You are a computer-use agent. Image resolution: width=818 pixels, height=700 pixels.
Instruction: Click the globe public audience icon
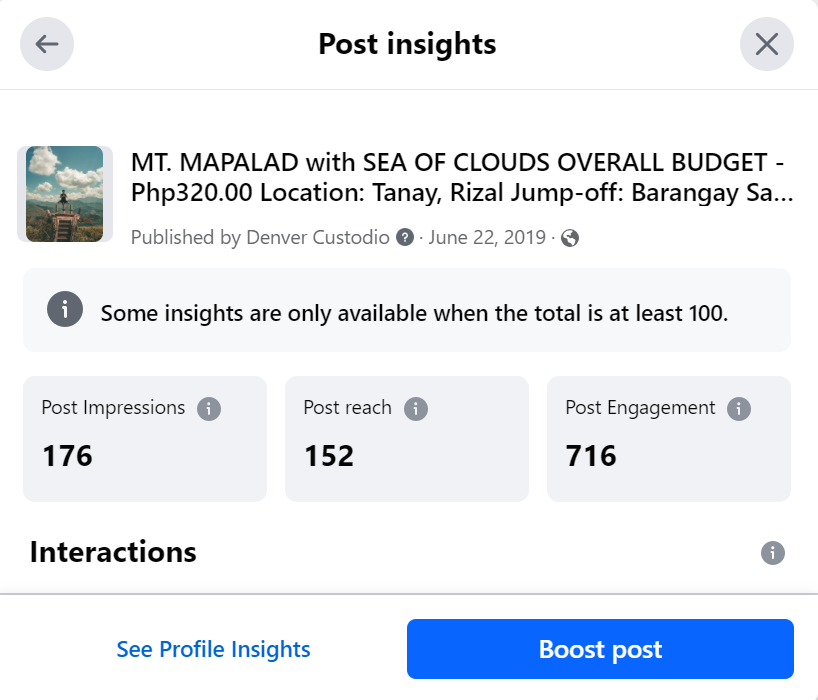(570, 238)
